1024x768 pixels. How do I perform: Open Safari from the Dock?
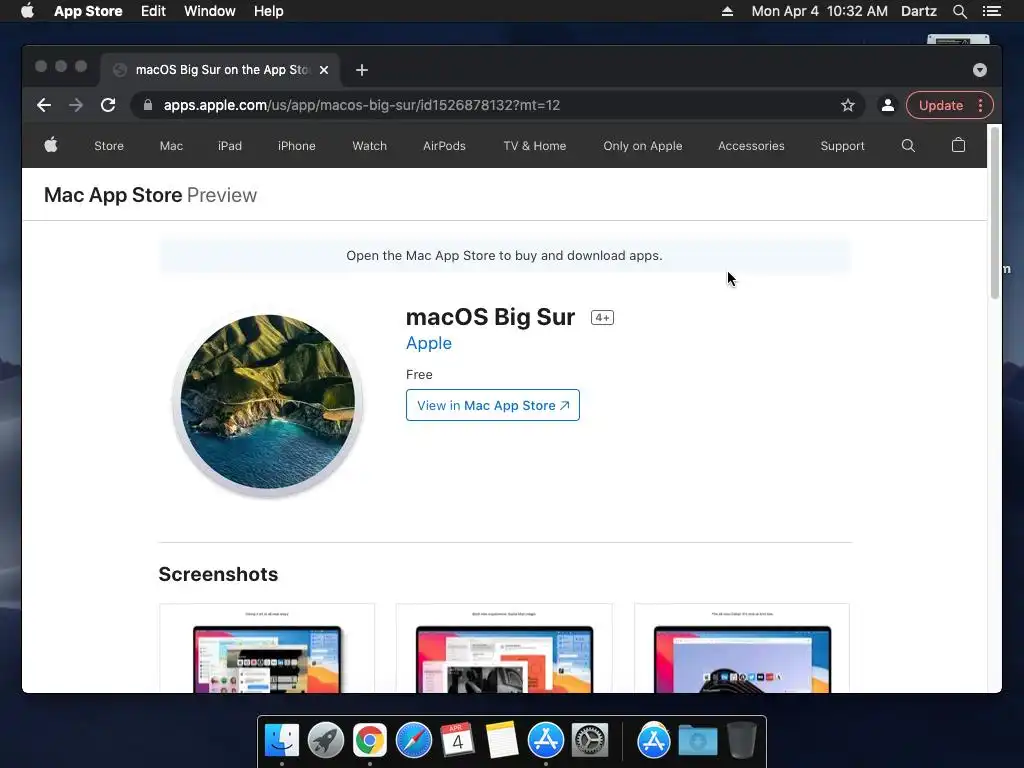pos(413,741)
